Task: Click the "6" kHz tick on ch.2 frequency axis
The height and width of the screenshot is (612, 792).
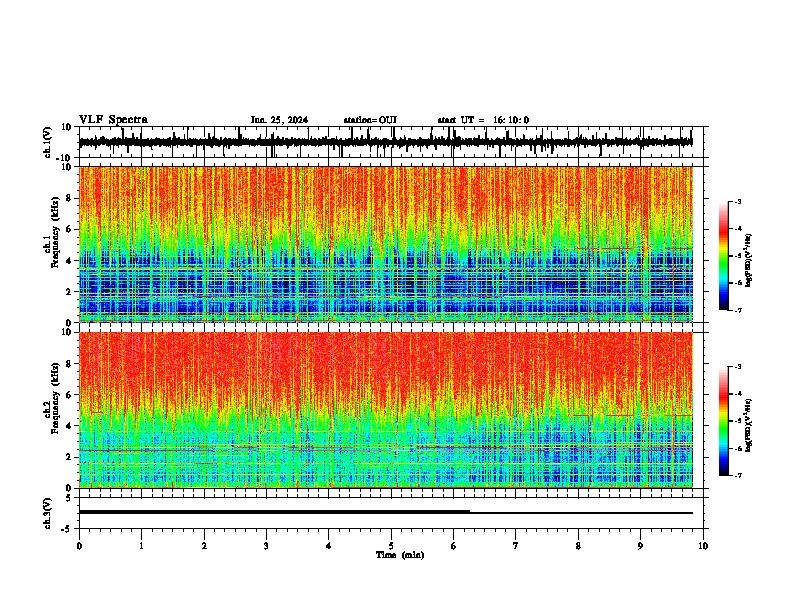Action: 69,395
